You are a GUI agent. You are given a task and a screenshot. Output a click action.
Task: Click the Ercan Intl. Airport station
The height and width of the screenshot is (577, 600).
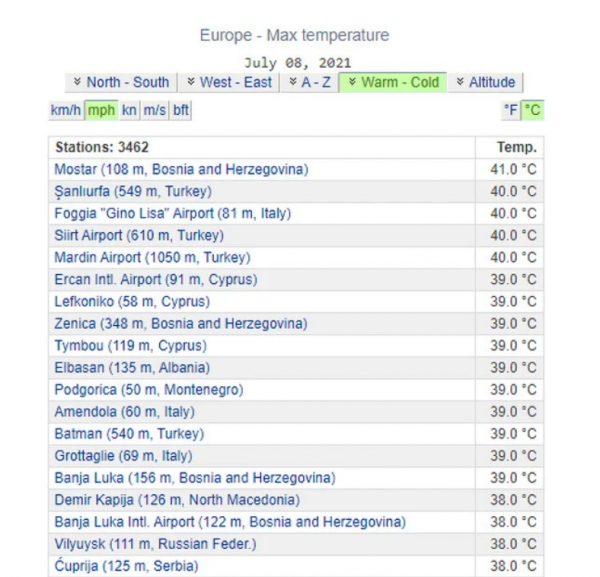tap(155, 279)
